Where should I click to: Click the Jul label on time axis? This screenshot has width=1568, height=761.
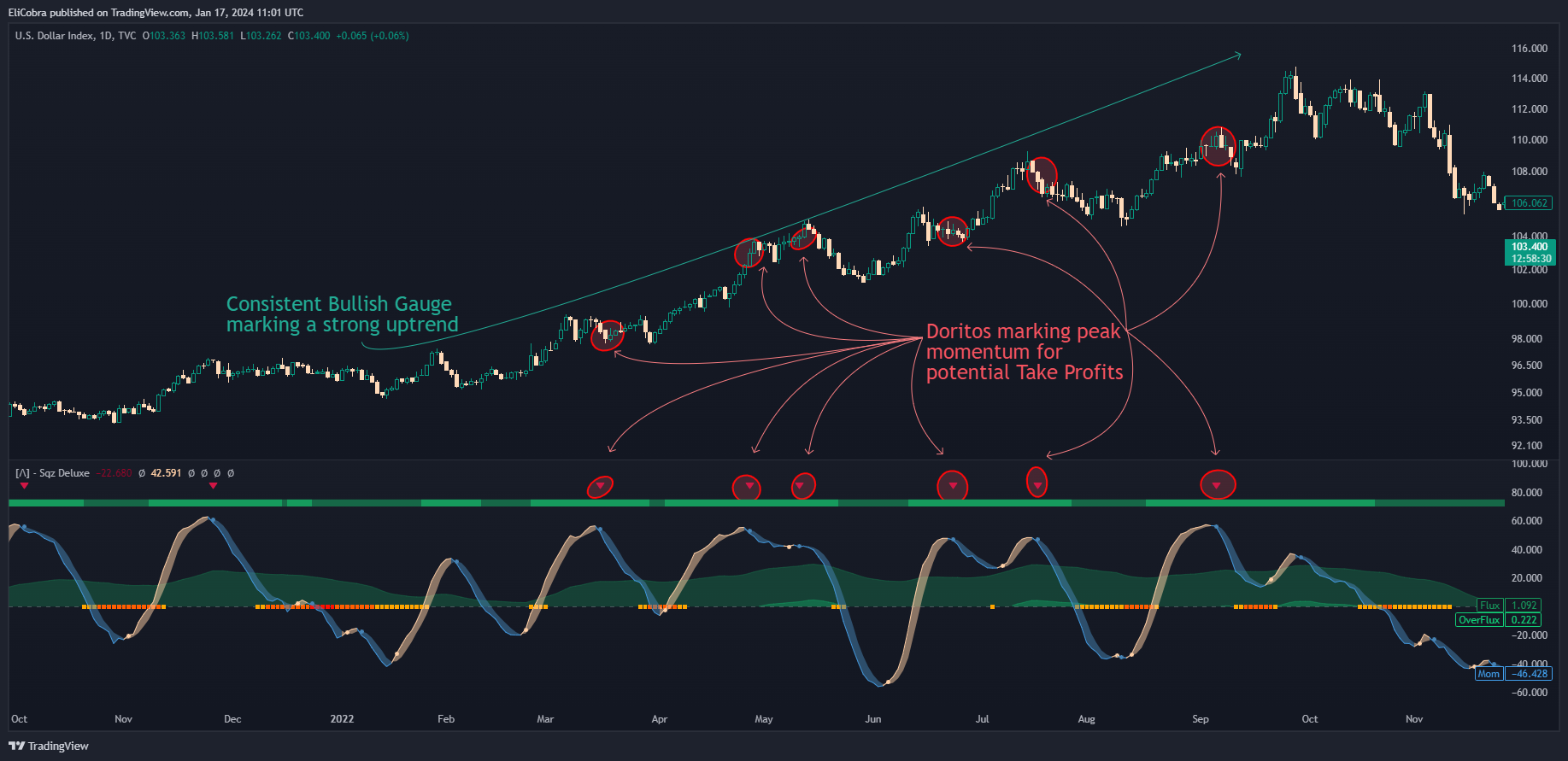982,719
